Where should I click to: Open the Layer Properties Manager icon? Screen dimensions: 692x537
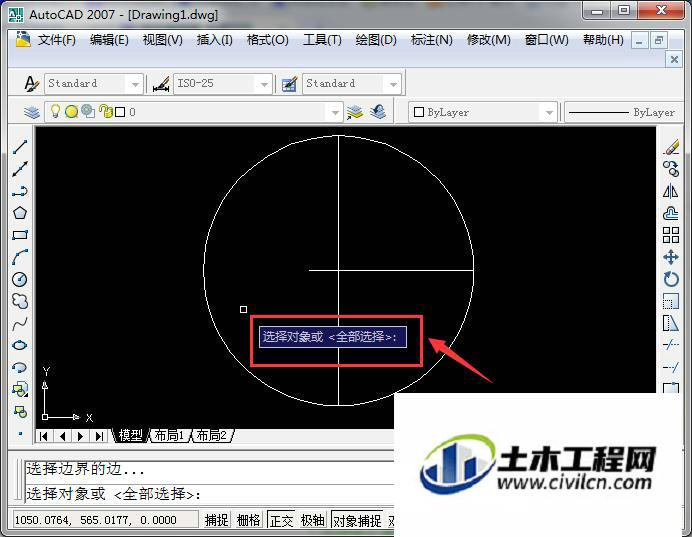pos(32,113)
